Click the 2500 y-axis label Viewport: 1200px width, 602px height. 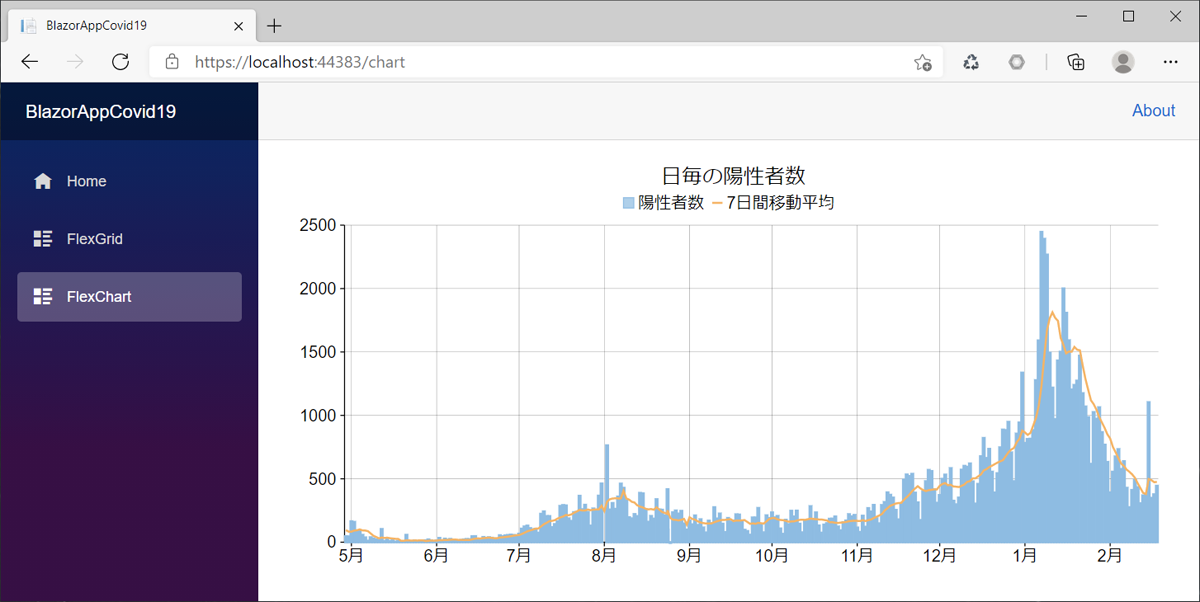coord(318,225)
